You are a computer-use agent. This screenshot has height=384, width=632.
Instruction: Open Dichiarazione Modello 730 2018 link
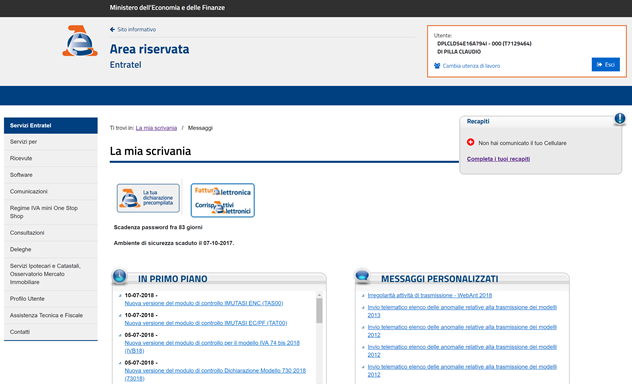[x=215, y=374]
